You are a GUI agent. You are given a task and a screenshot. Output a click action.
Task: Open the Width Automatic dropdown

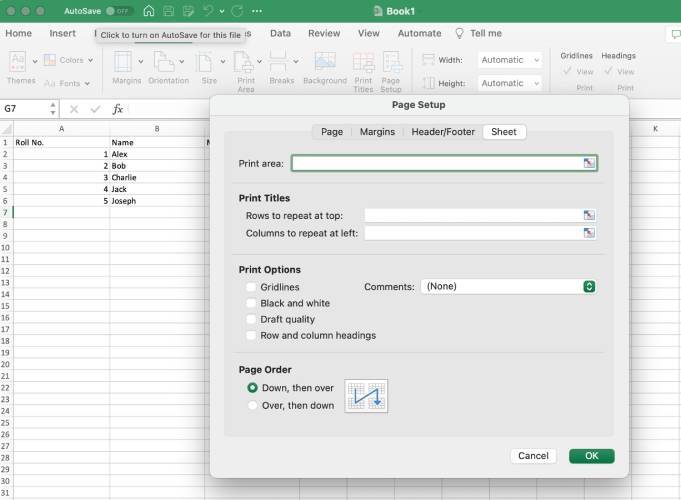coord(509,60)
